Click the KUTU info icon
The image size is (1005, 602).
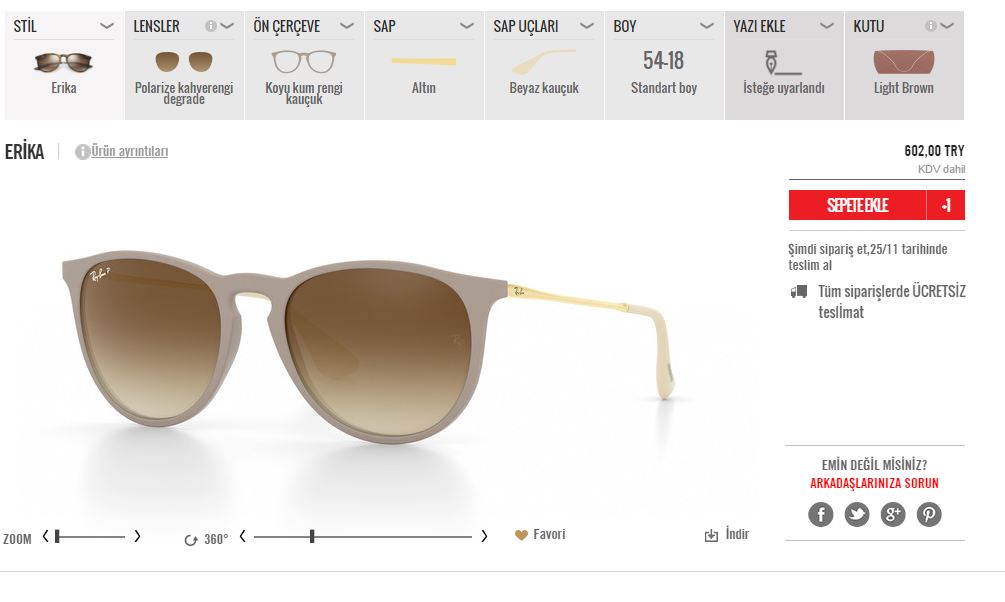coord(931,26)
